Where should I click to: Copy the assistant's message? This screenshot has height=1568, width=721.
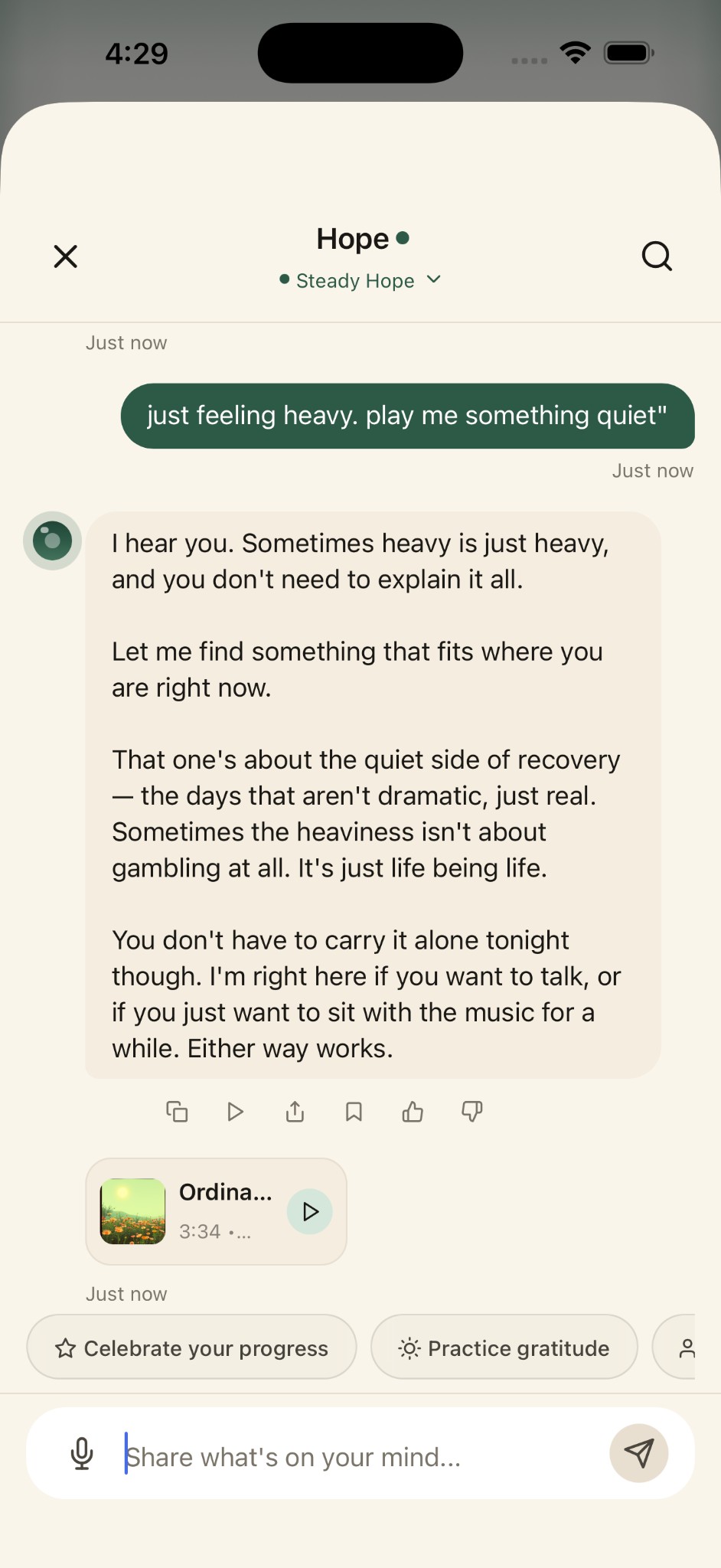(177, 1111)
